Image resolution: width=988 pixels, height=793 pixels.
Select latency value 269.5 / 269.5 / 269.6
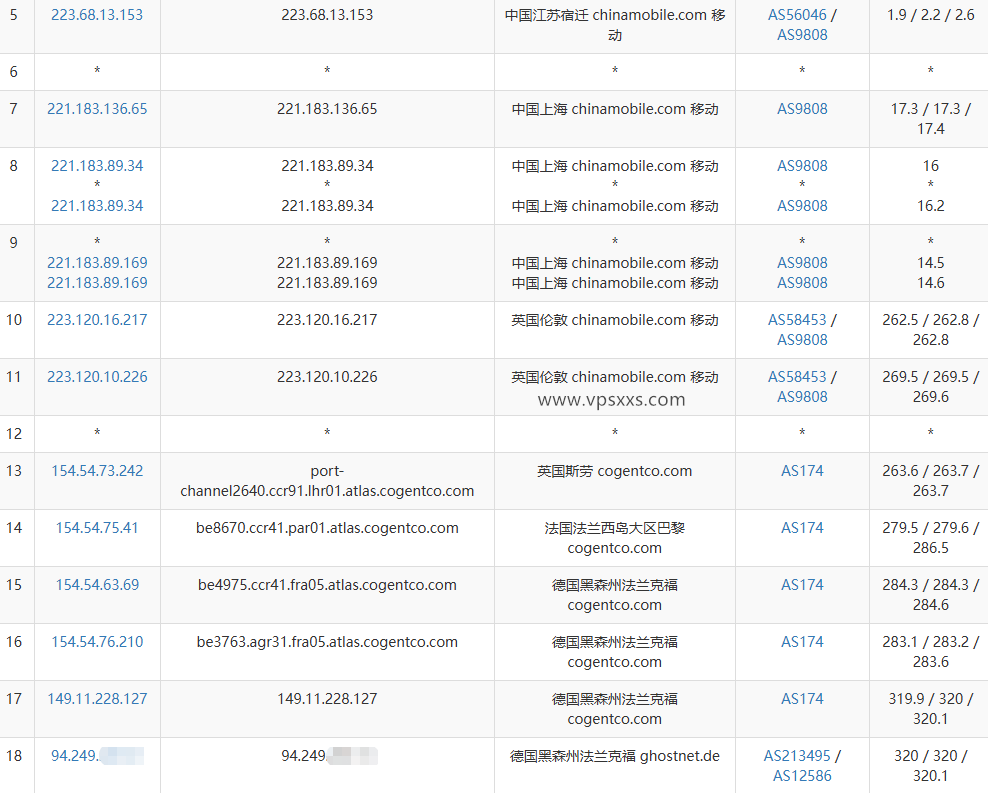(931, 387)
